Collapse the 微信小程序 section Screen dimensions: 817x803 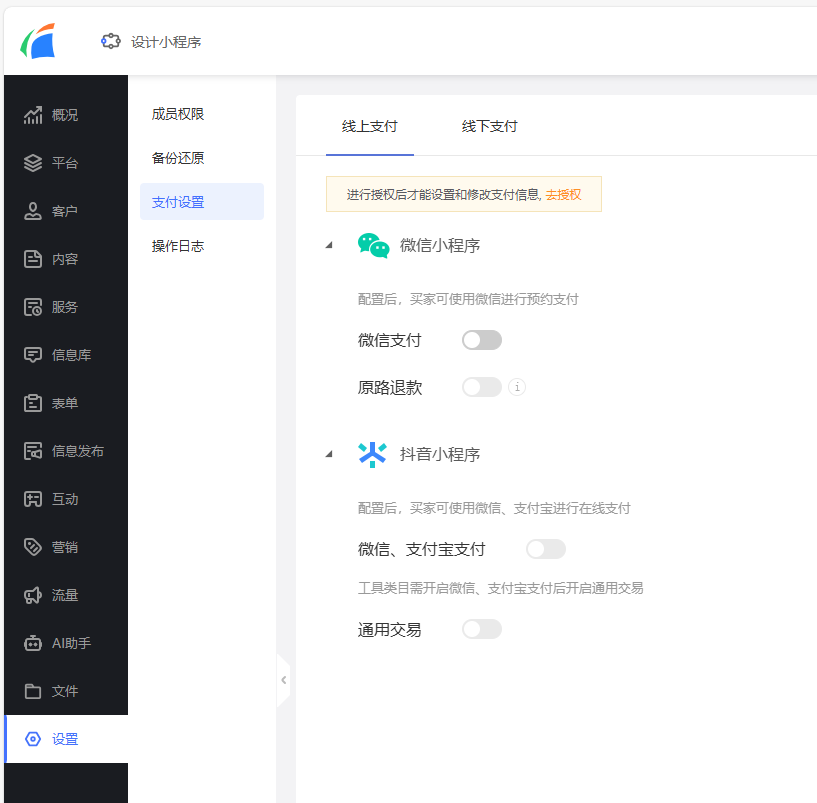click(328, 243)
